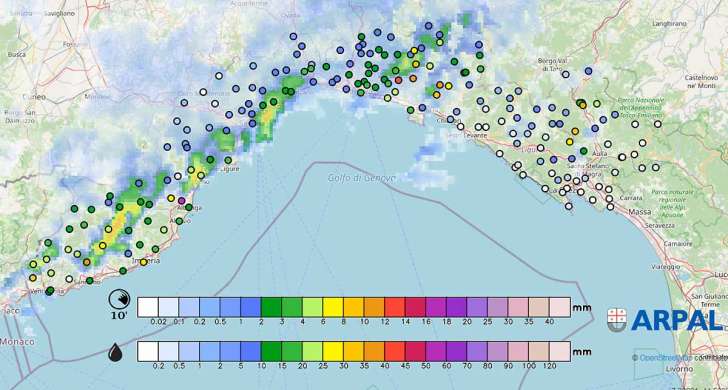Click the ARPAL shield emblem
Image resolution: width=728 pixels, height=390 pixels.
pyautogui.click(x=617, y=320)
